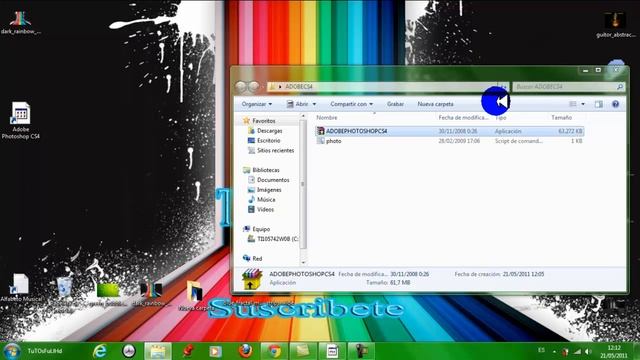Click the network signal tray icon
The height and width of the screenshot is (360, 640).
(577, 351)
